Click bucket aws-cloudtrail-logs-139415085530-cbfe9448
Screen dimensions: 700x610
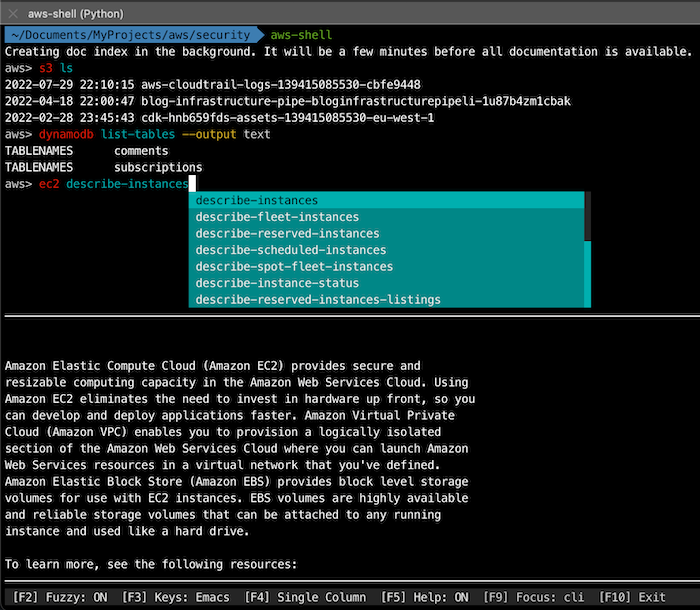281,84
